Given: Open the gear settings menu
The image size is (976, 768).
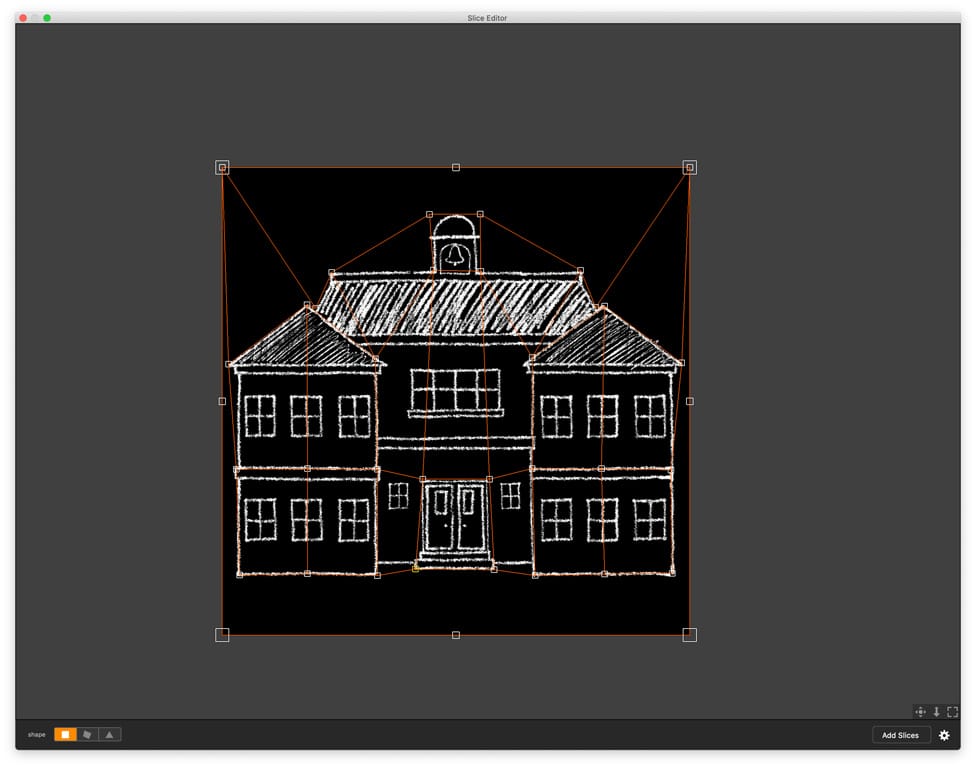Looking at the screenshot, I should (944, 735).
